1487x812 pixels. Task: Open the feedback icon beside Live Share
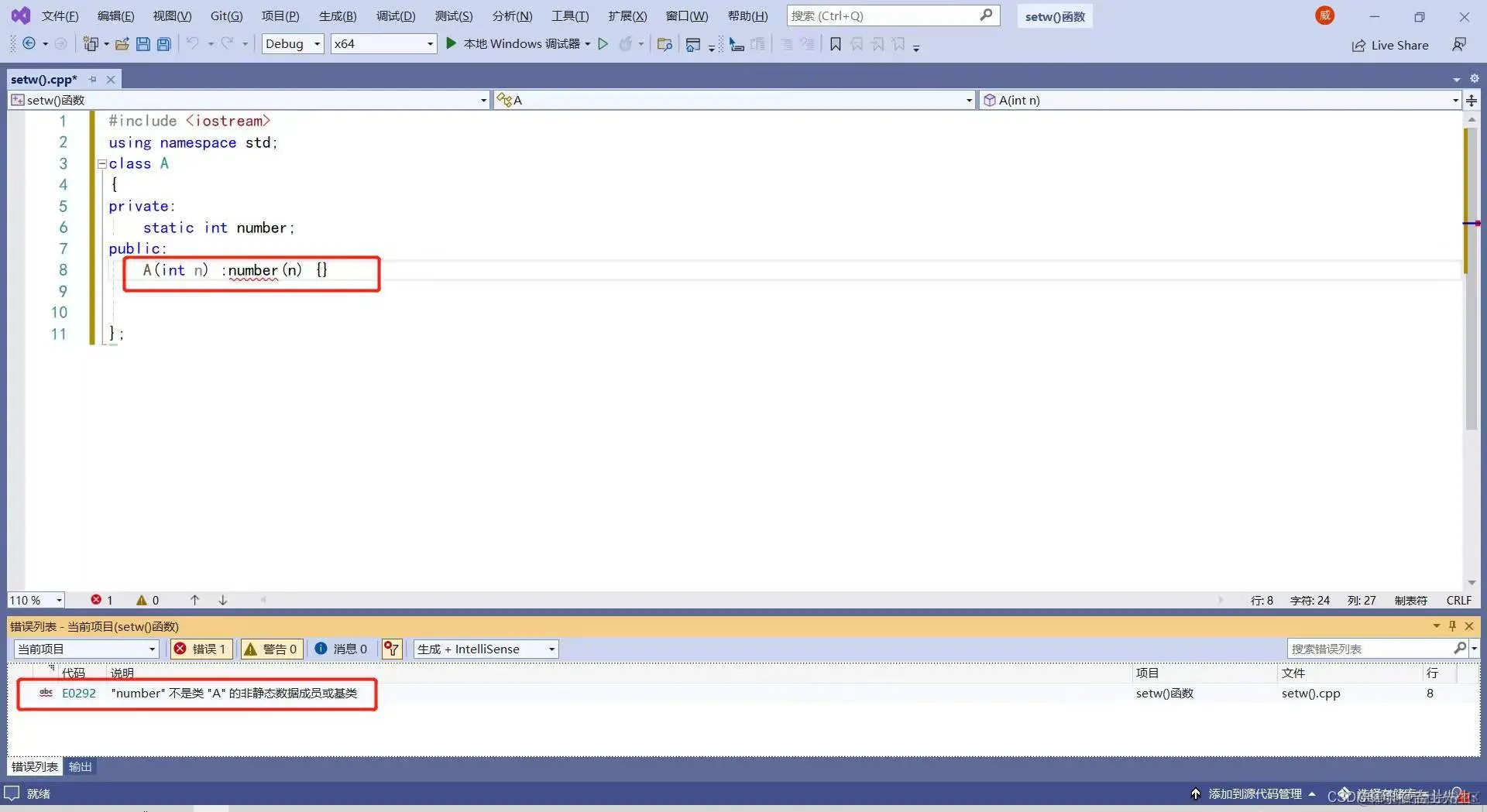1459,45
